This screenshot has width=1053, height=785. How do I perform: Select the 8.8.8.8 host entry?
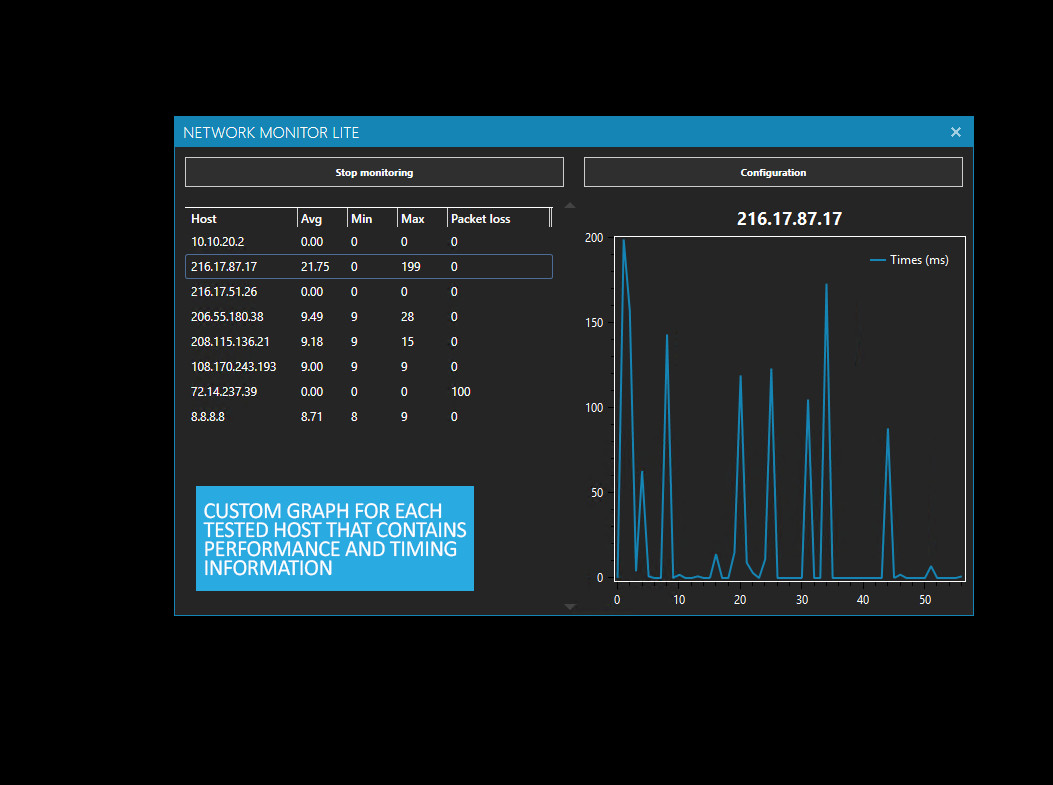[x=240, y=416]
